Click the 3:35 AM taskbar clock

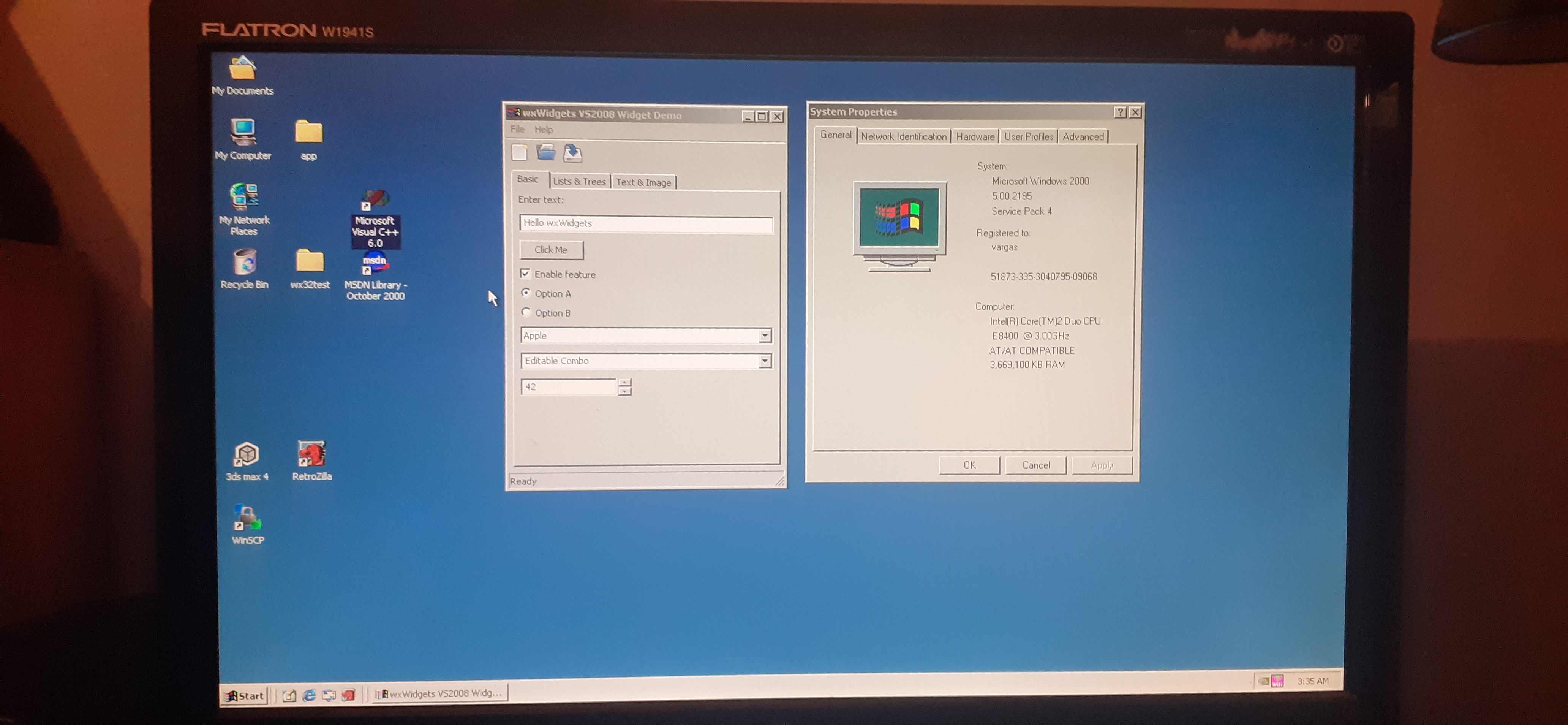tap(1313, 681)
